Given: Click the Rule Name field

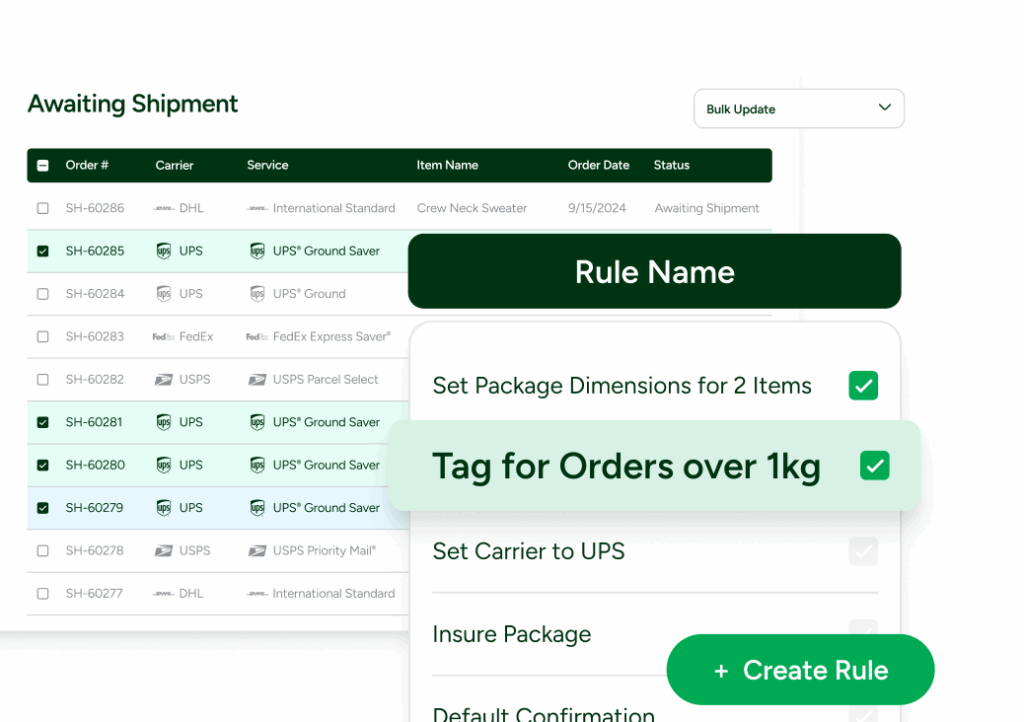Looking at the screenshot, I should click(x=654, y=272).
